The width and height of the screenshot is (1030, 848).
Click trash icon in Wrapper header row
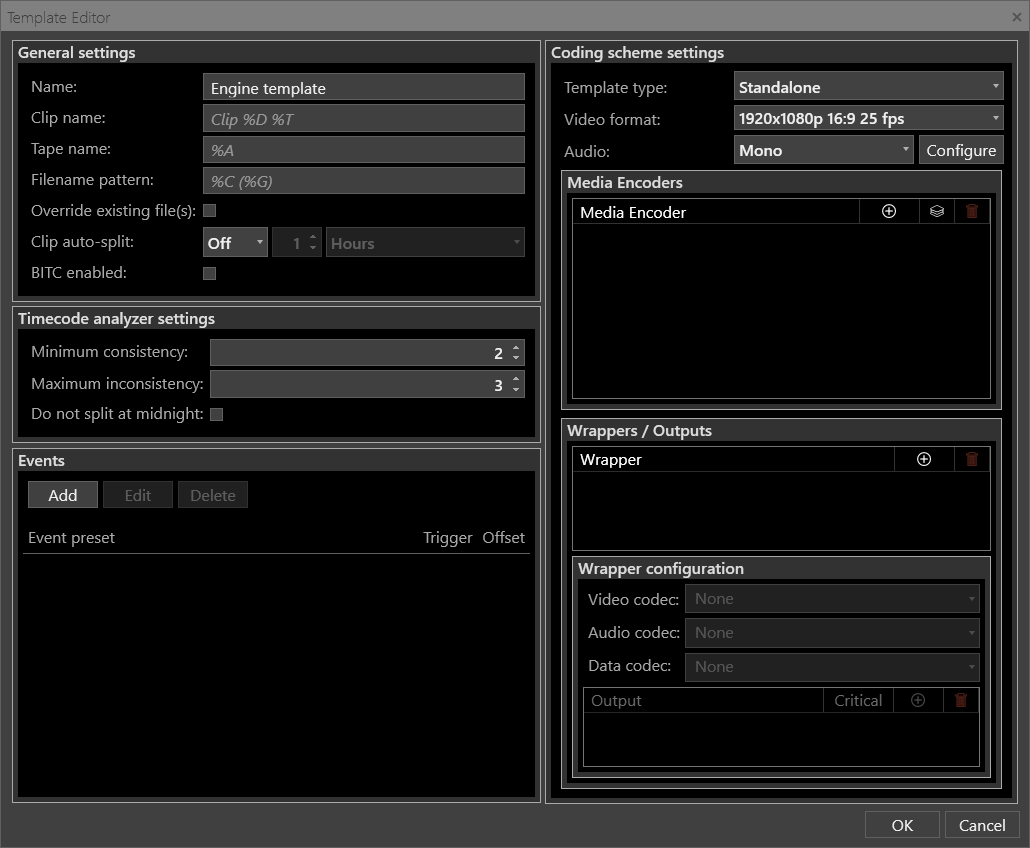click(x=971, y=459)
